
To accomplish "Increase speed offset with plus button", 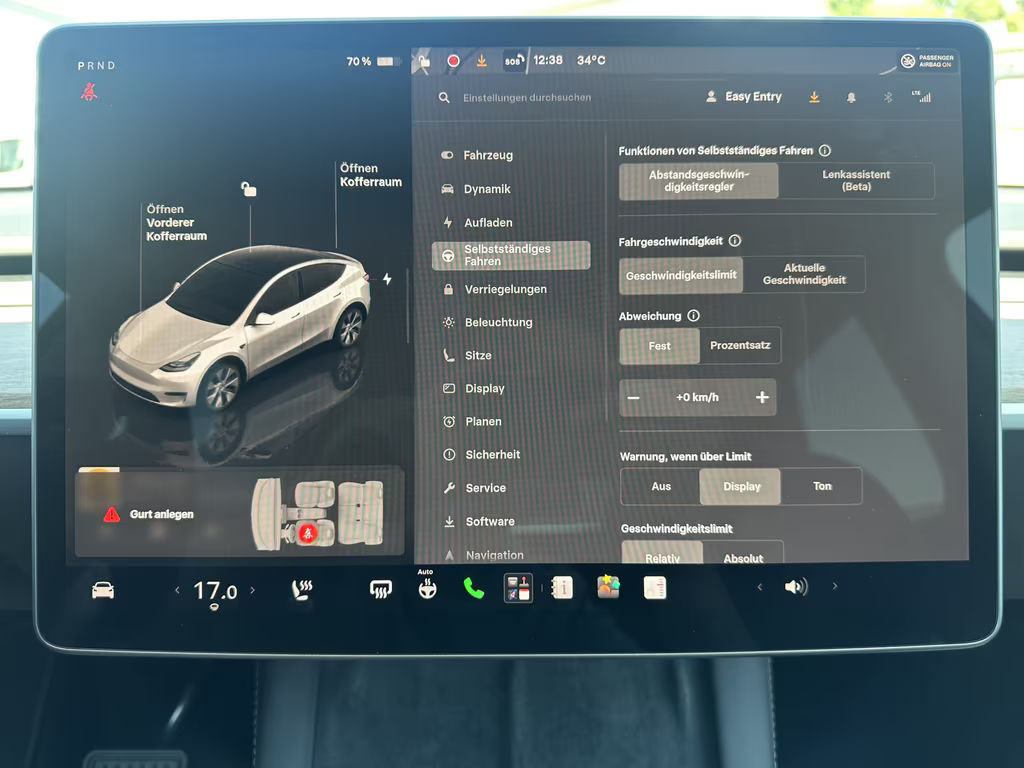I will (761, 397).
